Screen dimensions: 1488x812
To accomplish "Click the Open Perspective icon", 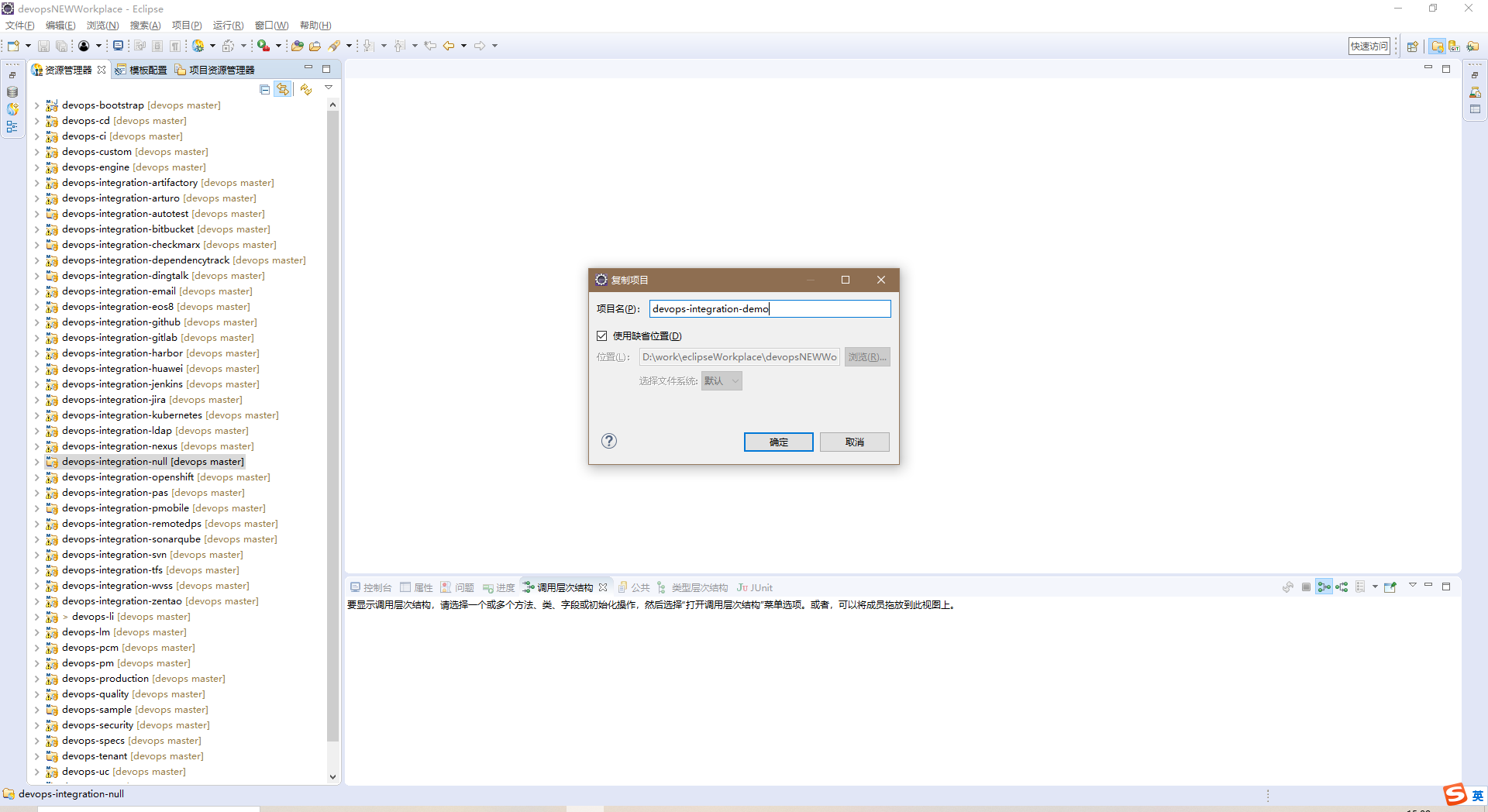I will point(1412,46).
